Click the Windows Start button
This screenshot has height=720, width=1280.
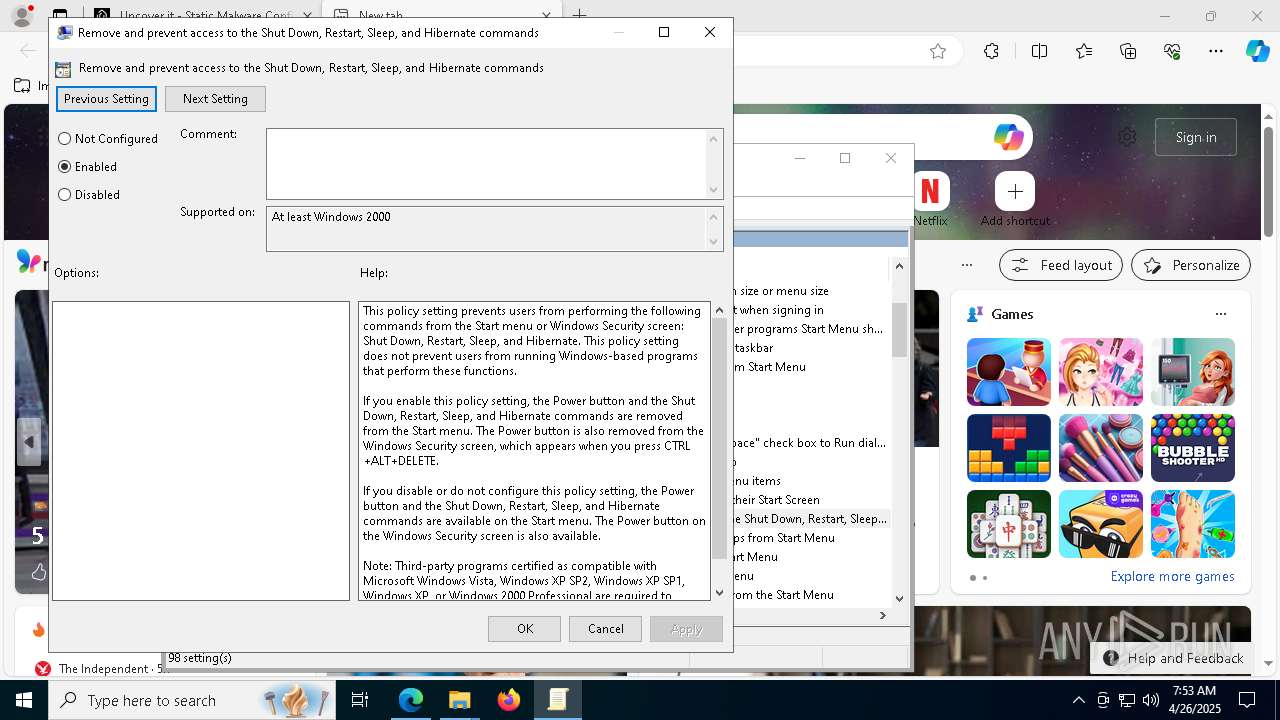coord(24,700)
